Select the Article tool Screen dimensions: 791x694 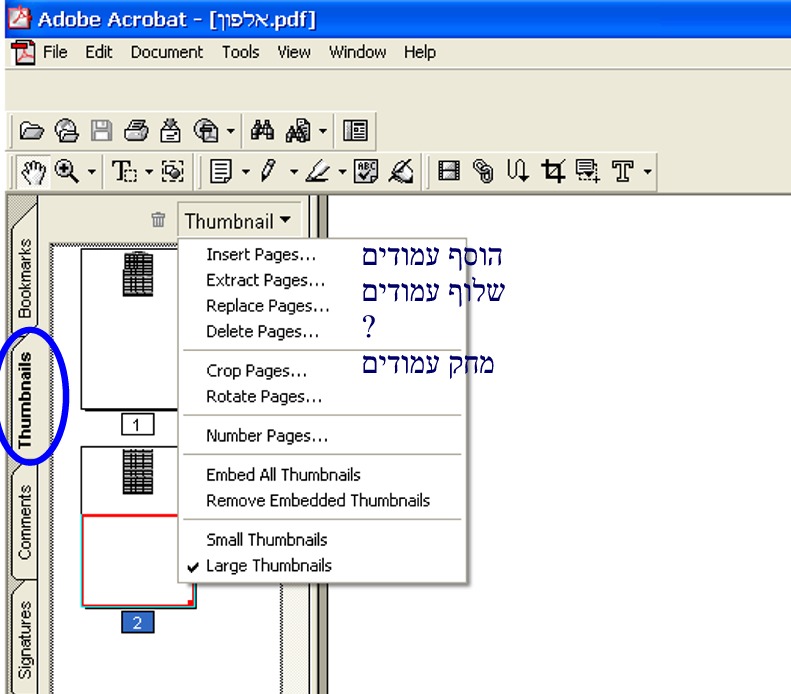click(518, 170)
